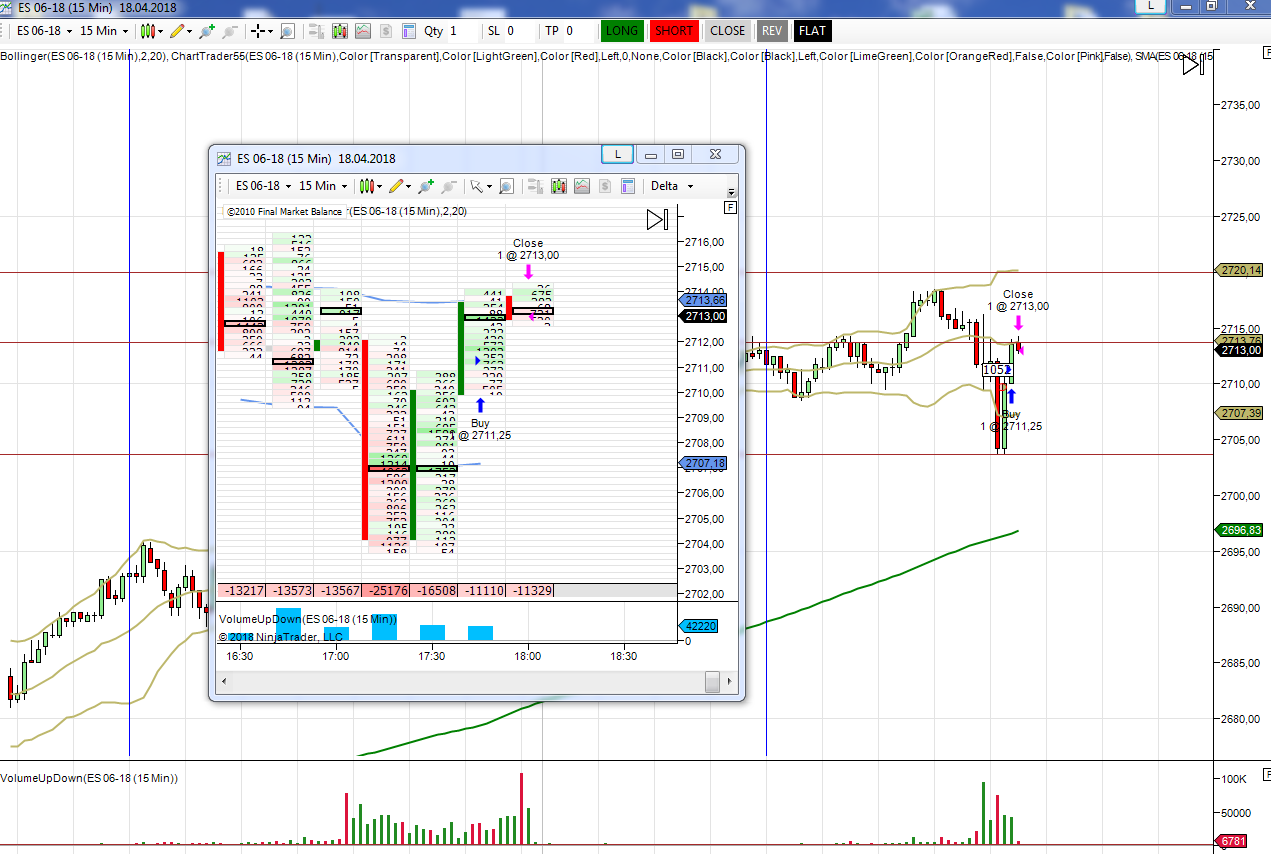The width and height of the screenshot is (1271, 854).
Task: Select crosshair cursor tool in main toolbar
Action: pyautogui.click(x=258, y=31)
